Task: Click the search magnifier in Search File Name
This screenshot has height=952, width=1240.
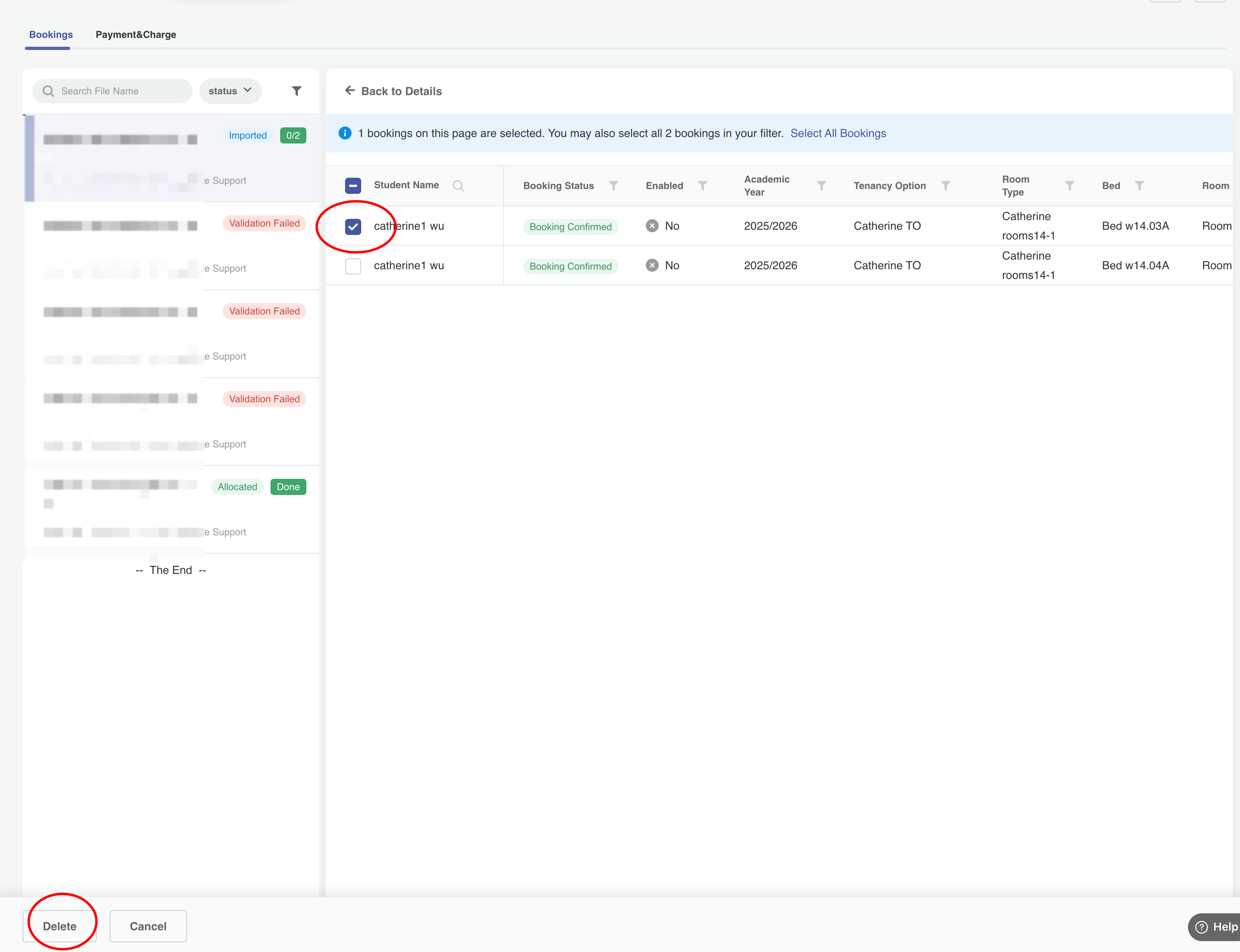Action: tap(48, 91)
